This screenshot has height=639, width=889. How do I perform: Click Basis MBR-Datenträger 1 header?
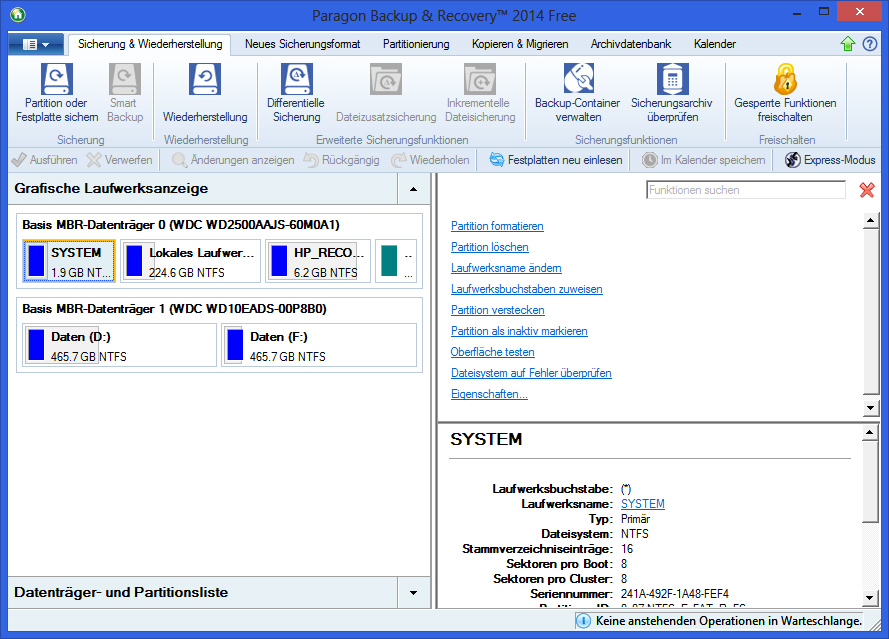(x=174, y=309)
